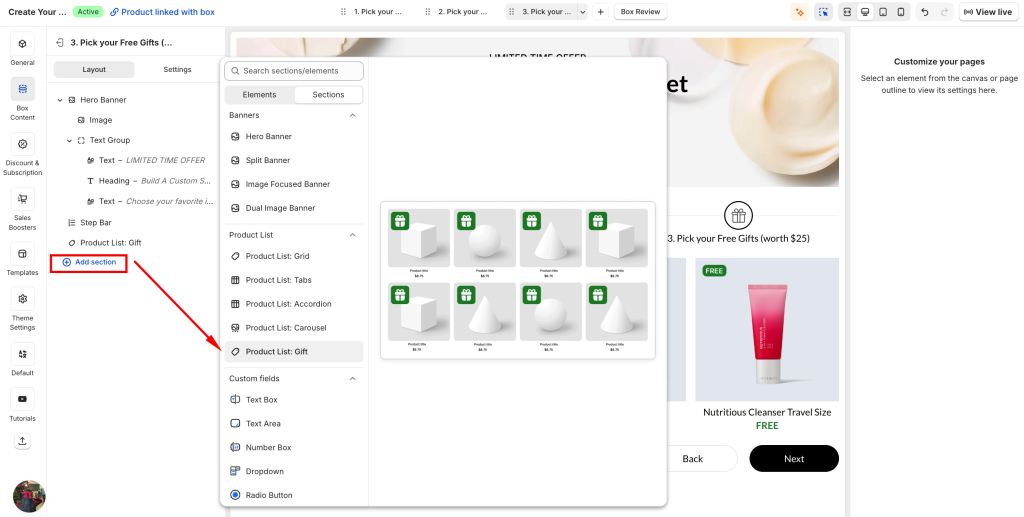1024x517 pixels.
Task: Click the Add section link
Action: (x=95, y=262)
